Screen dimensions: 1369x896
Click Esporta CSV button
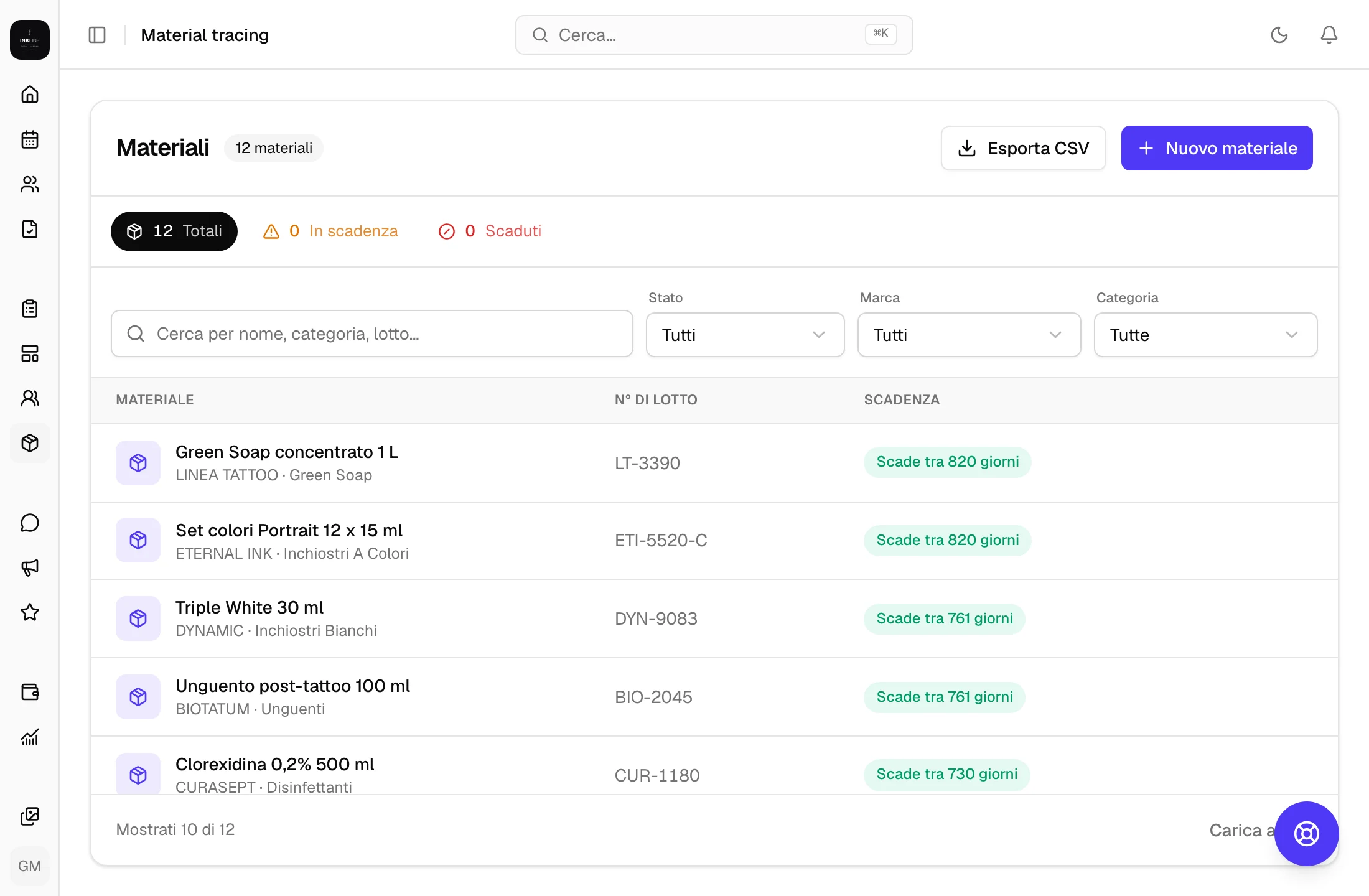1024,148
